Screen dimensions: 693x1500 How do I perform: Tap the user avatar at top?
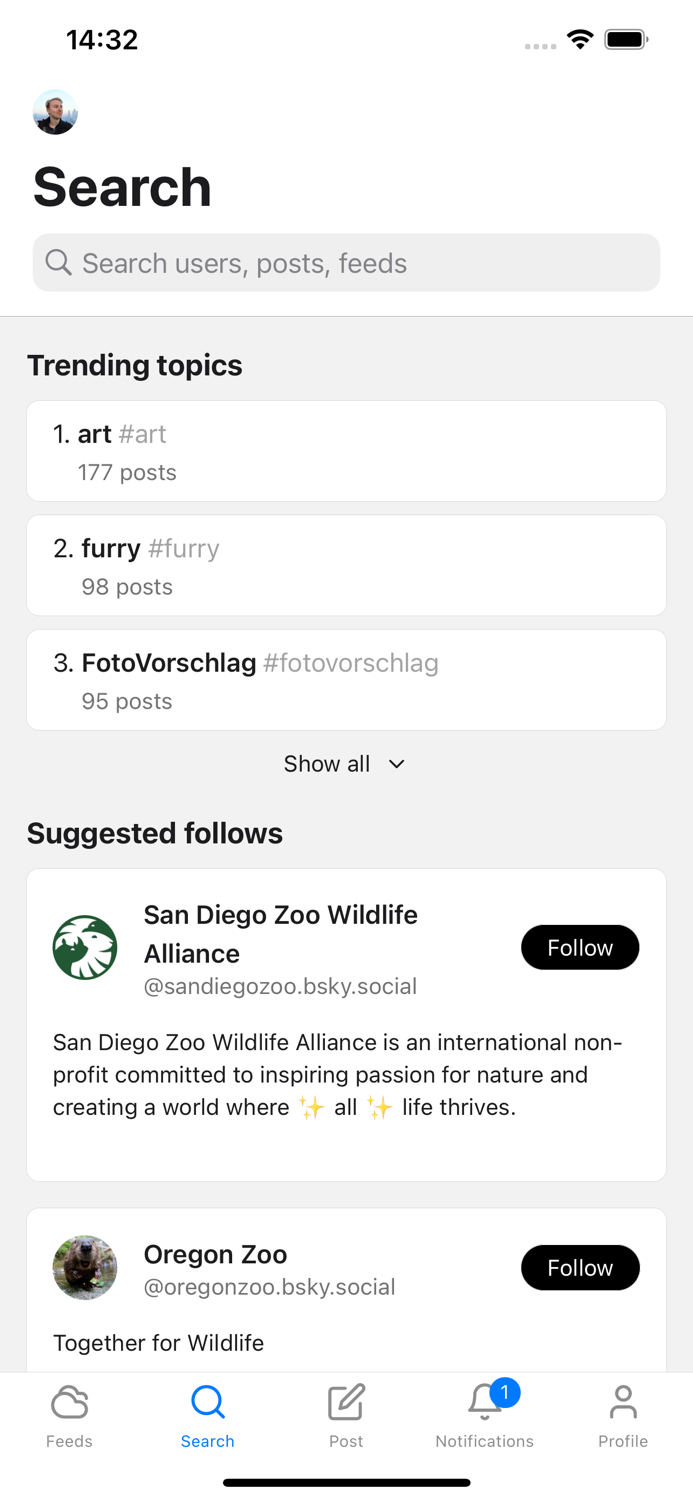pyautogui.click(x=55, y=112)
